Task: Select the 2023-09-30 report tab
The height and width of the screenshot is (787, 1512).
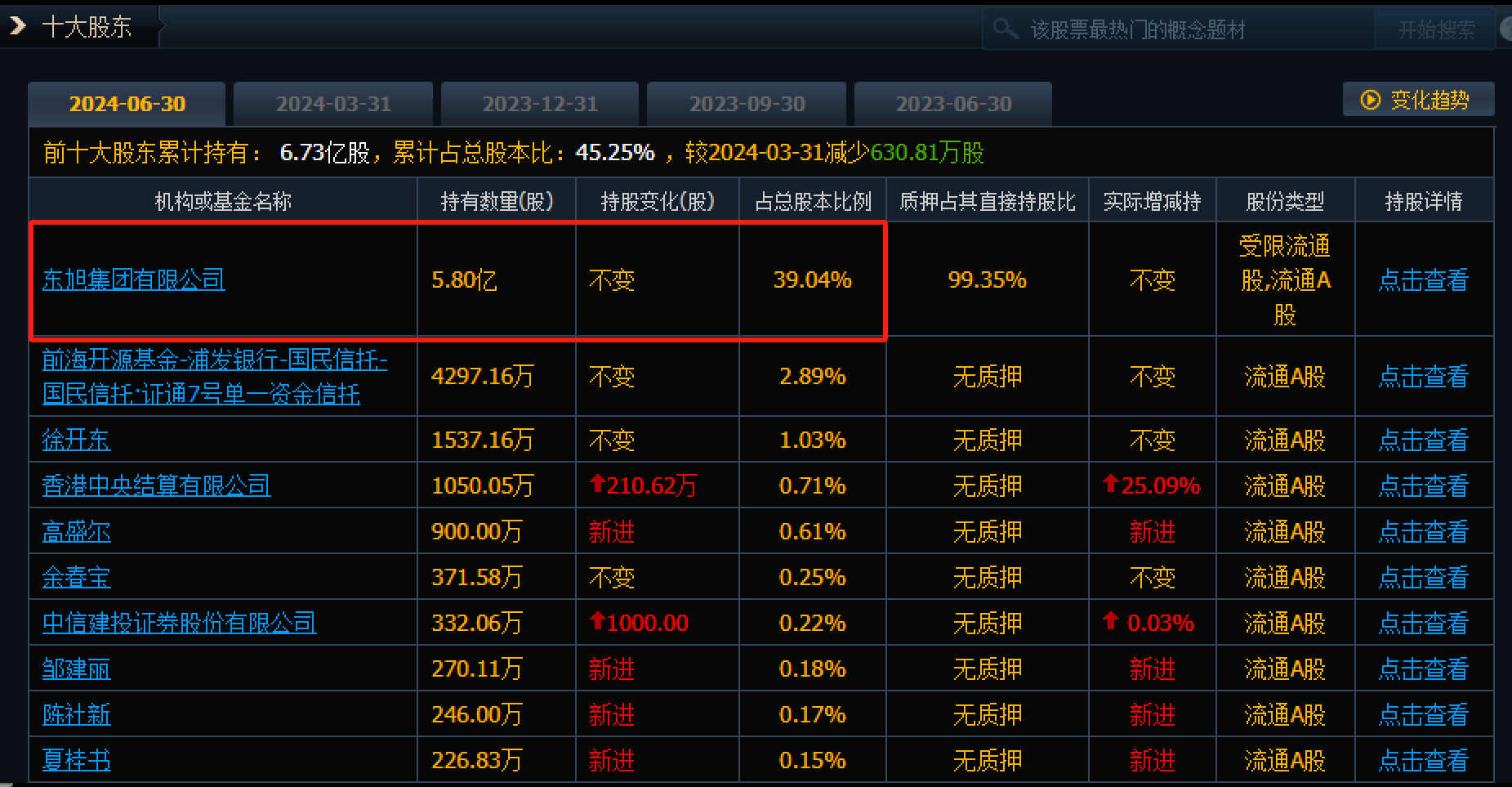Action: pyautogui.click(x=747, y=104)
